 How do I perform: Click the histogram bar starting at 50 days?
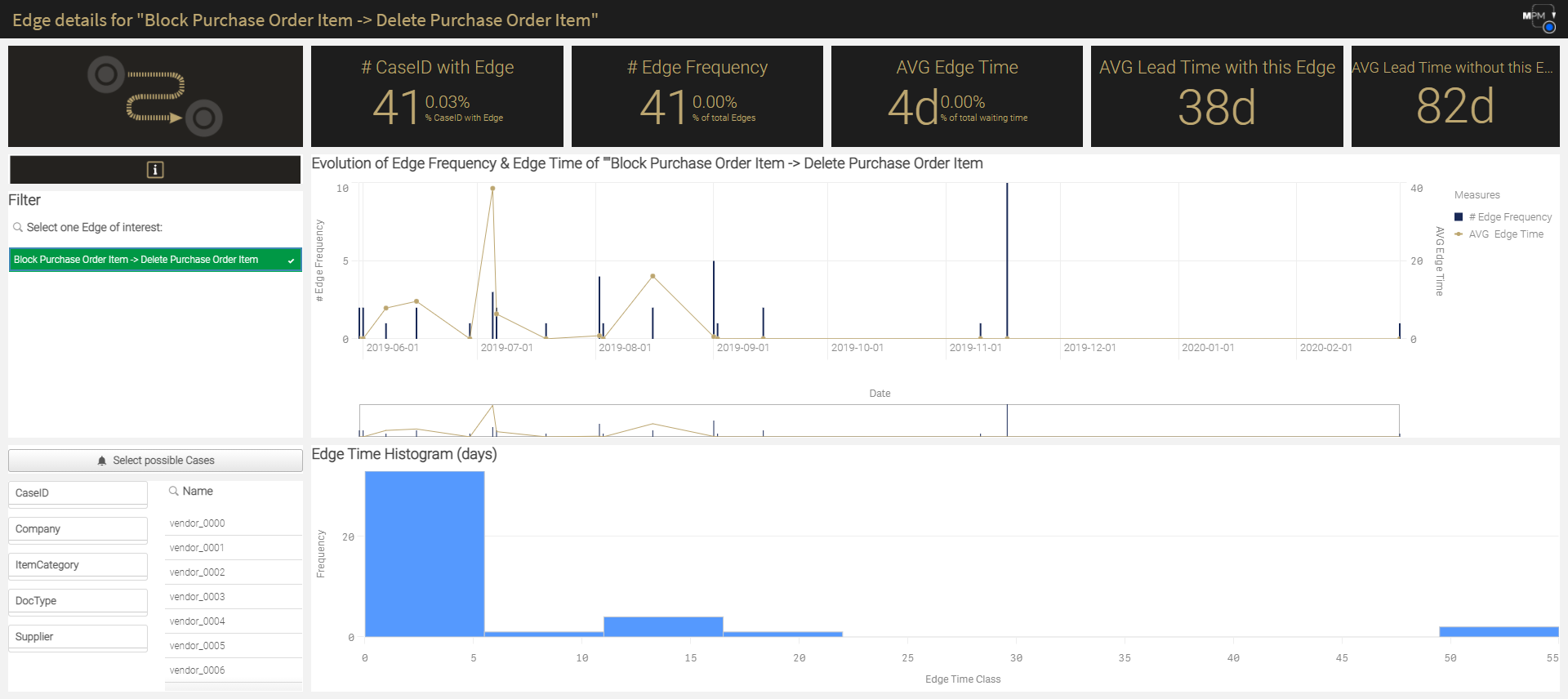[1499, 632]
